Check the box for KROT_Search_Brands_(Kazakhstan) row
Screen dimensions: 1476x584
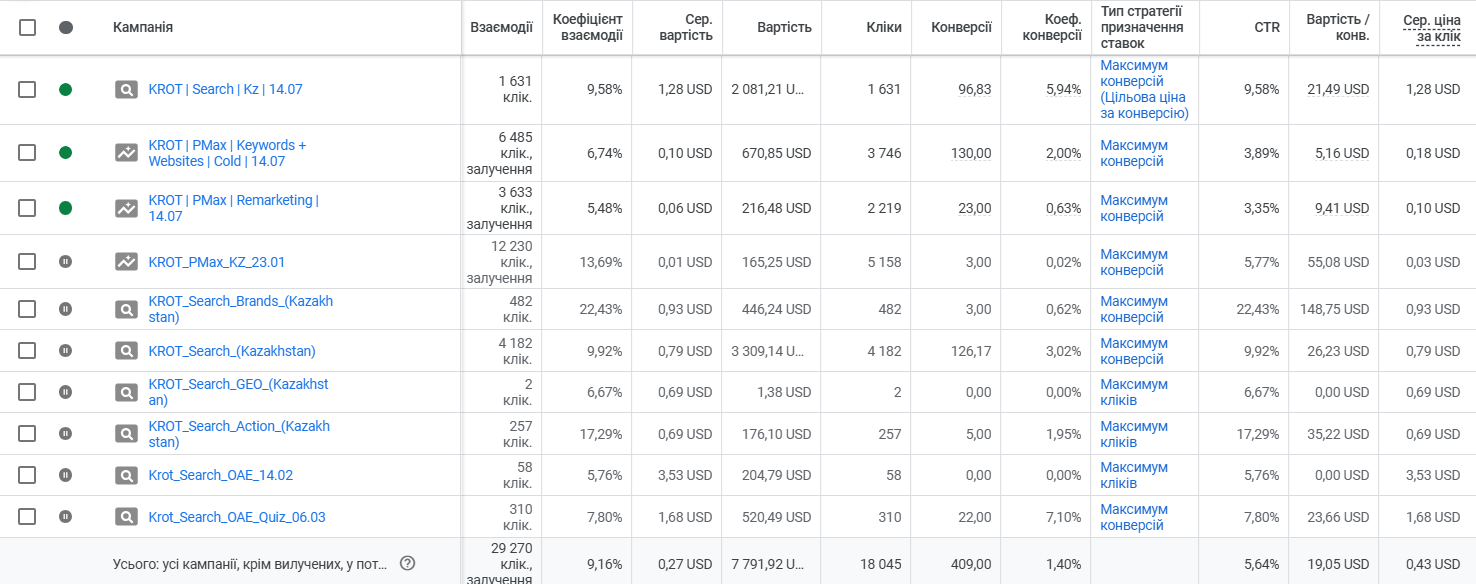(27, 309)
